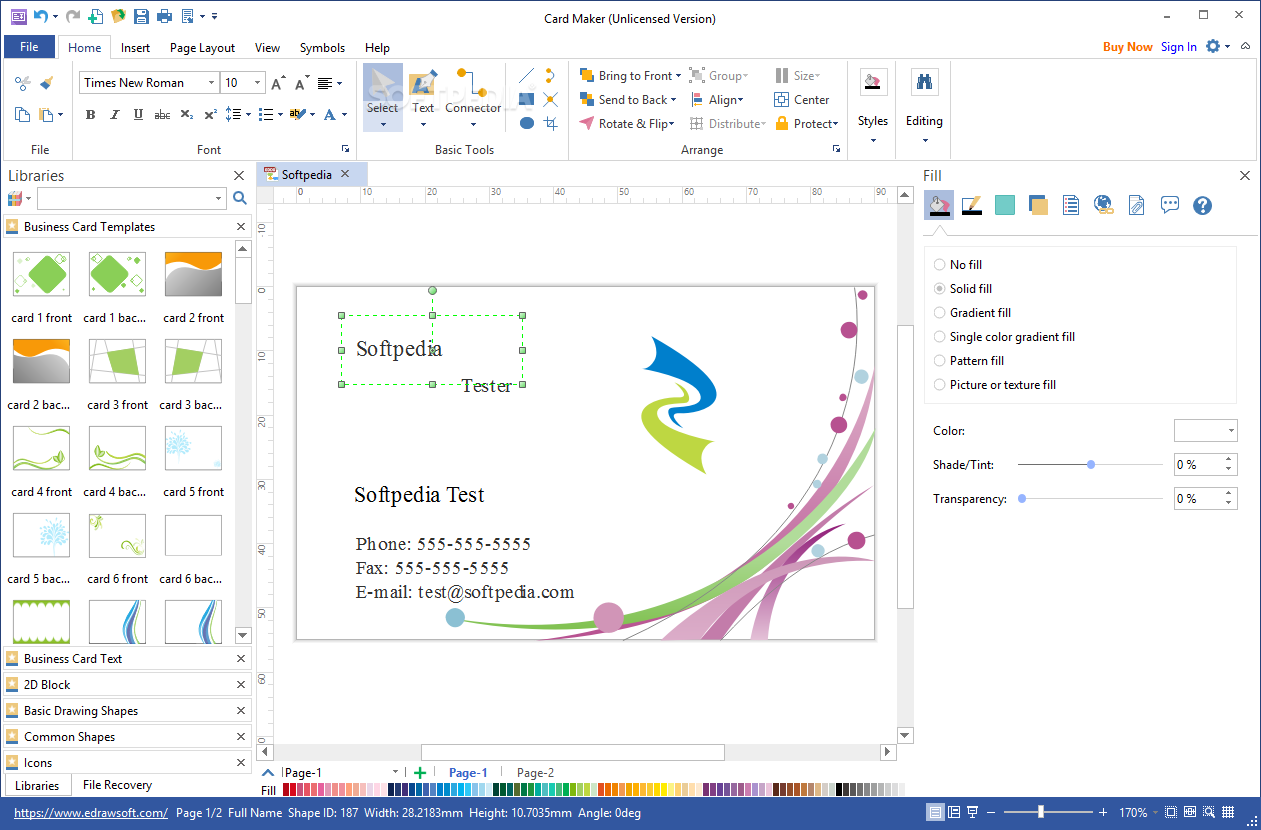Increase the Transparency stepper value
The width and height of the screenshot is (1261, 830).
(x=1229, y=493)
